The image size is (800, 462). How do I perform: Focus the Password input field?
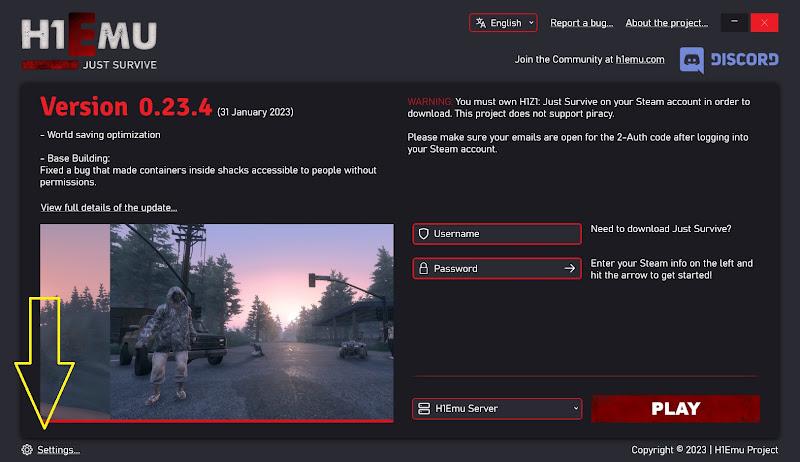pos(497,268)
